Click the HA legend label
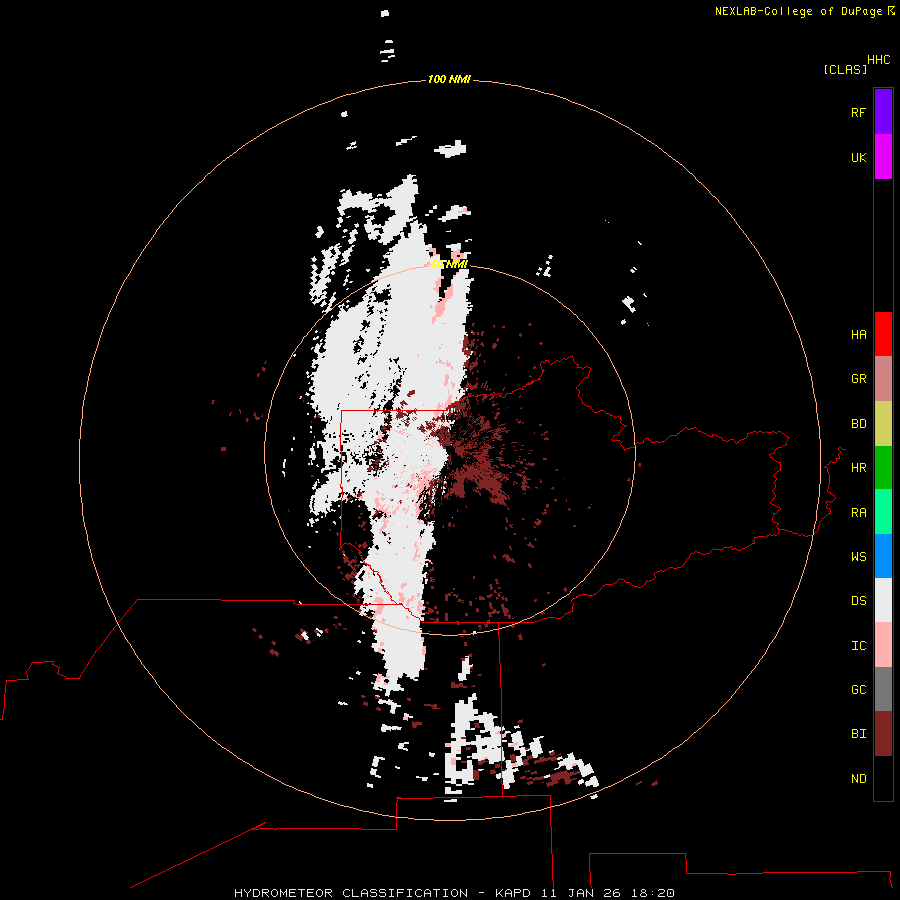This screenshot has width=900, height=900. pos(858,335)
